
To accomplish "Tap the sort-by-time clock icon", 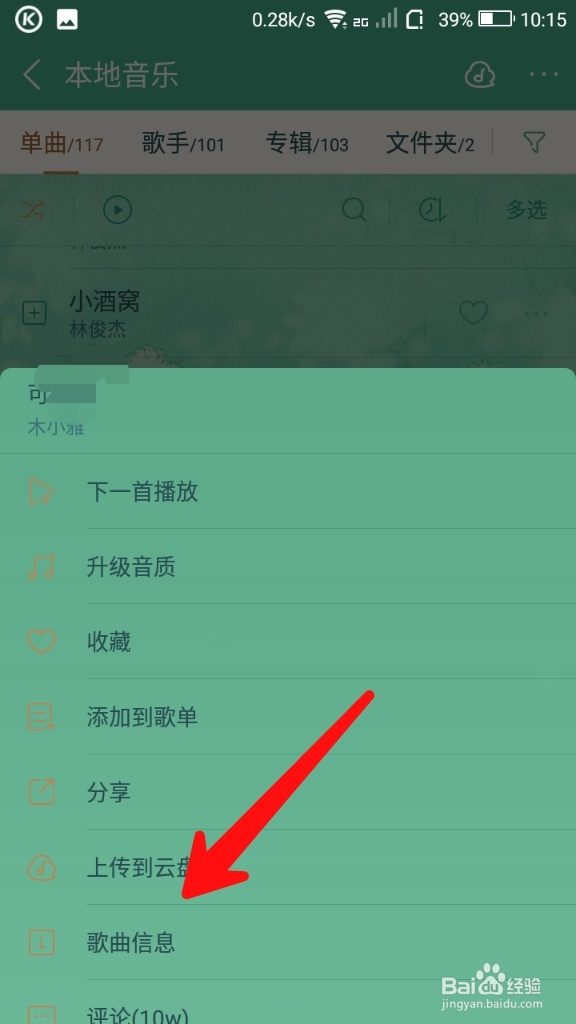I will (x=433, y=210).
